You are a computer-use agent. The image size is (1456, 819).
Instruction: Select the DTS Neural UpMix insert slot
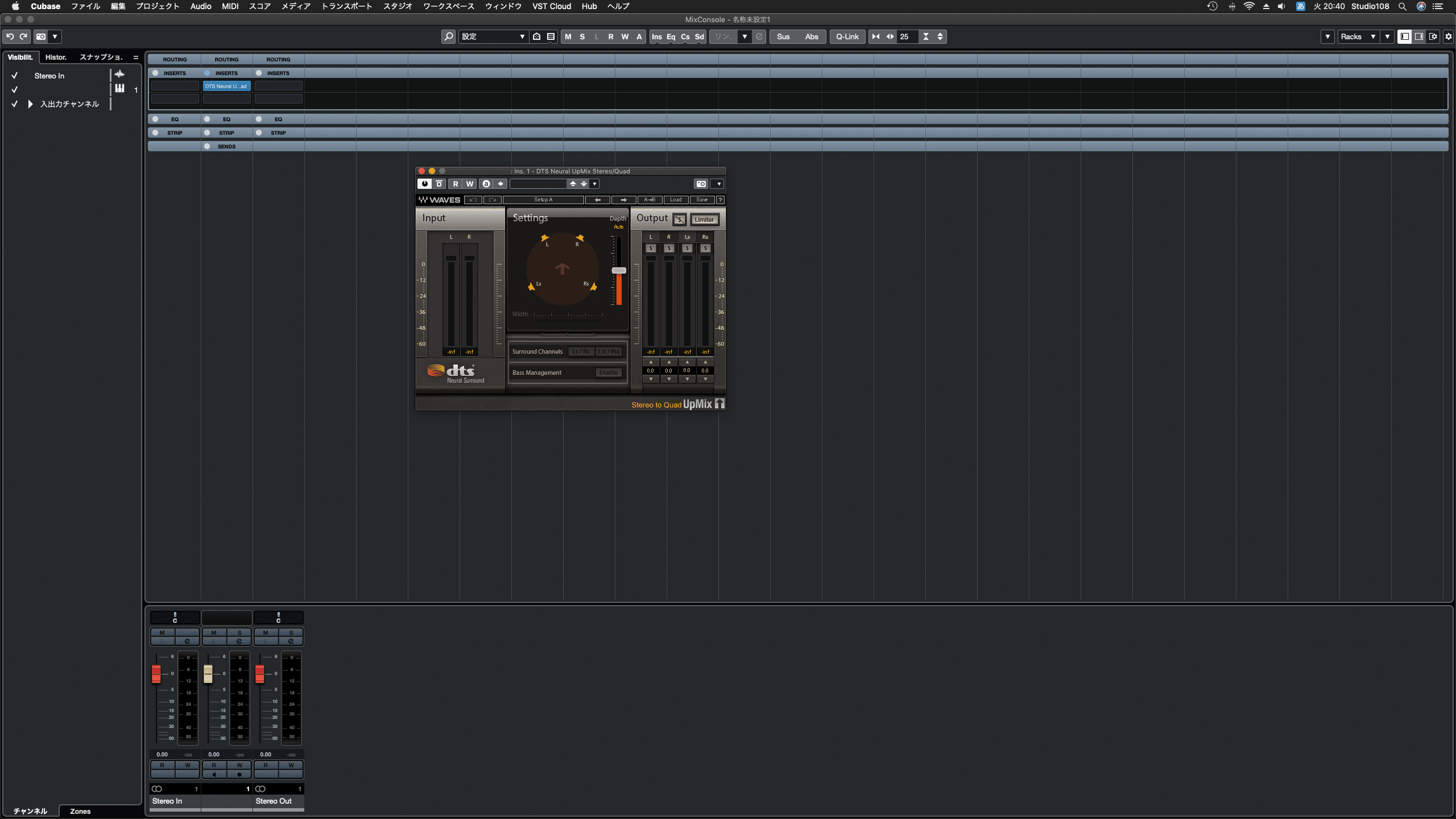tap(226, 86)
